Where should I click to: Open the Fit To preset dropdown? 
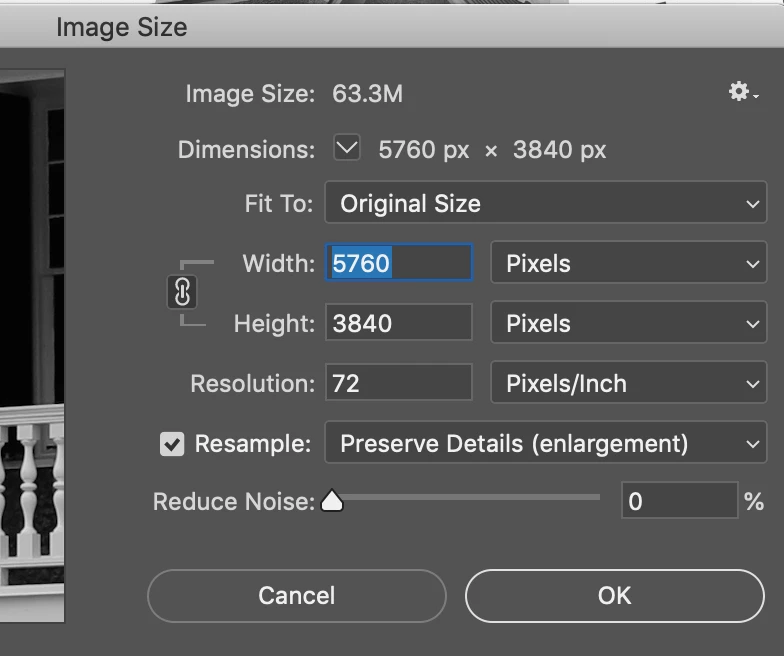(x=545, y=204)
